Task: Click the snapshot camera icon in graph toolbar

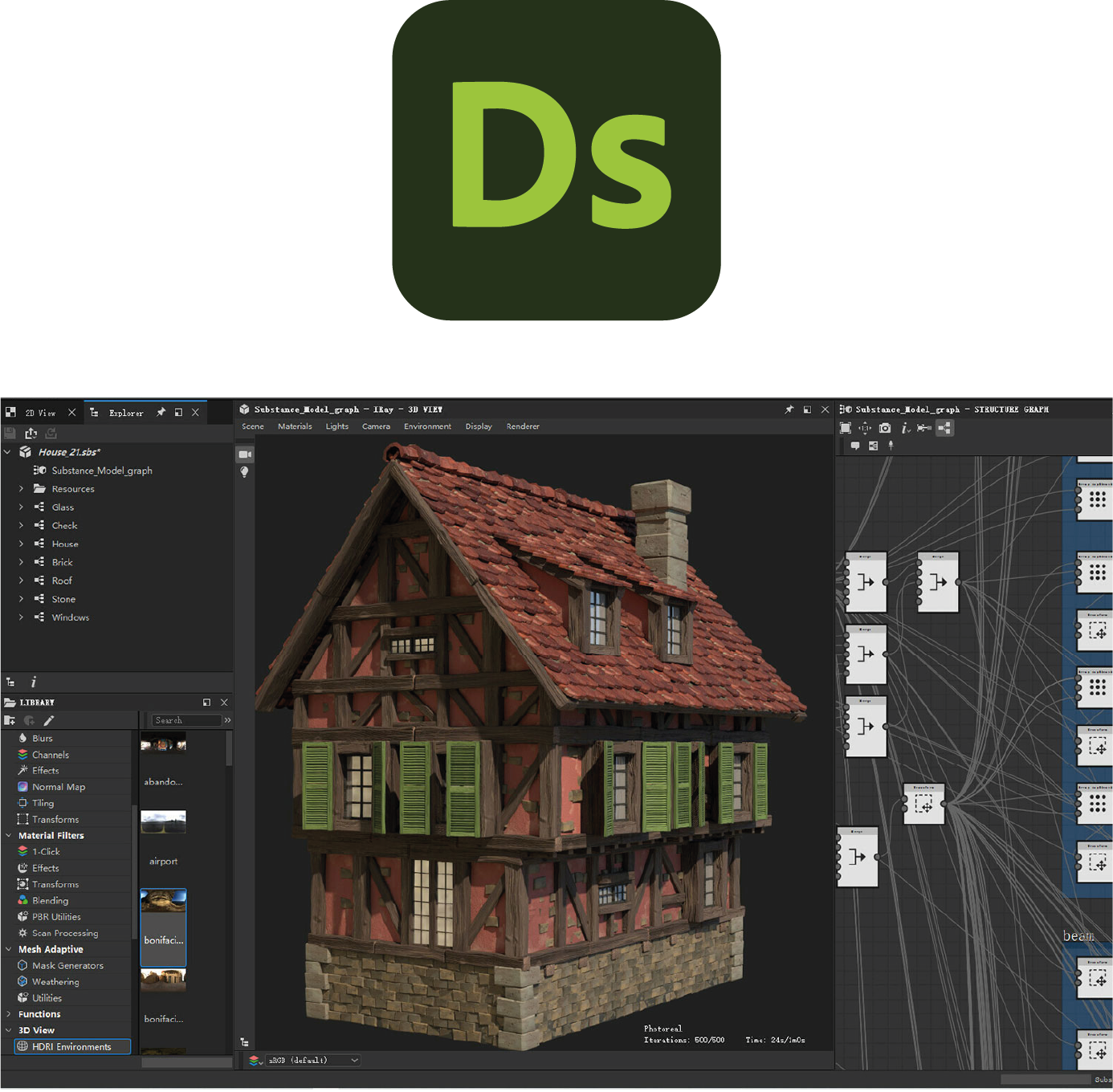Action: click(x=885, y=428)
